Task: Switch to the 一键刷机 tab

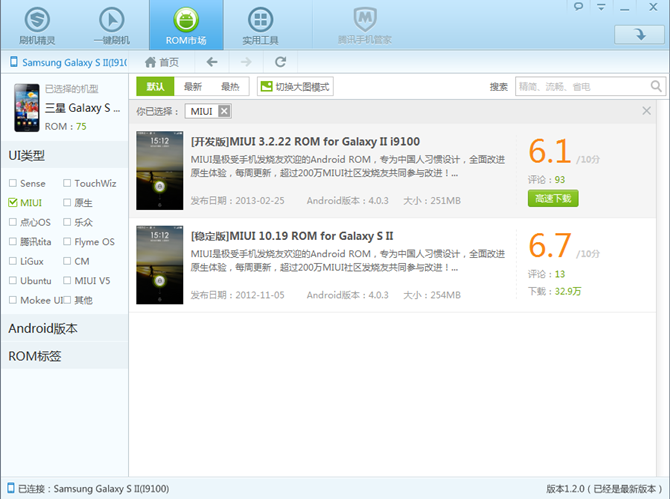Action: [112, 25]
